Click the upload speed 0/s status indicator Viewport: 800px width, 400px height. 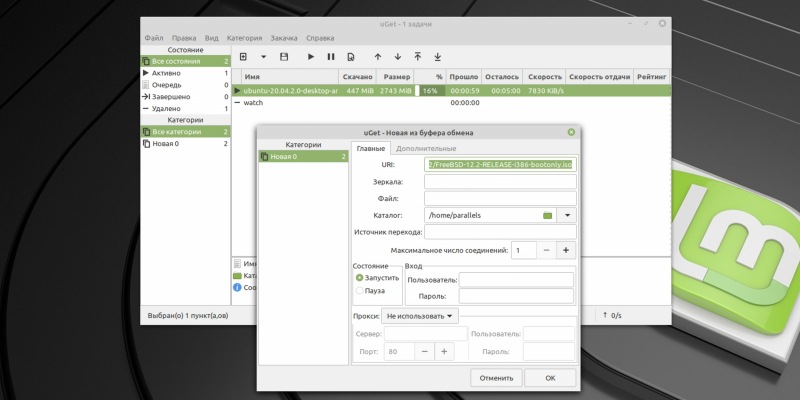tap(612, 315)
